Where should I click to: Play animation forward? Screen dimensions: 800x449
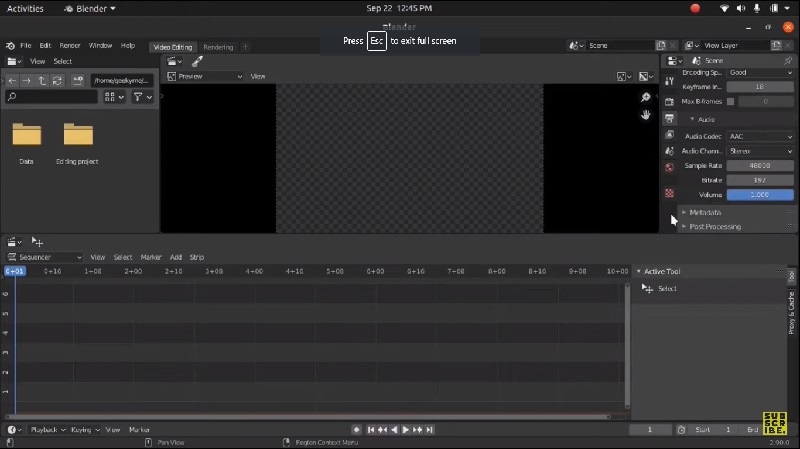pos(406,430)
